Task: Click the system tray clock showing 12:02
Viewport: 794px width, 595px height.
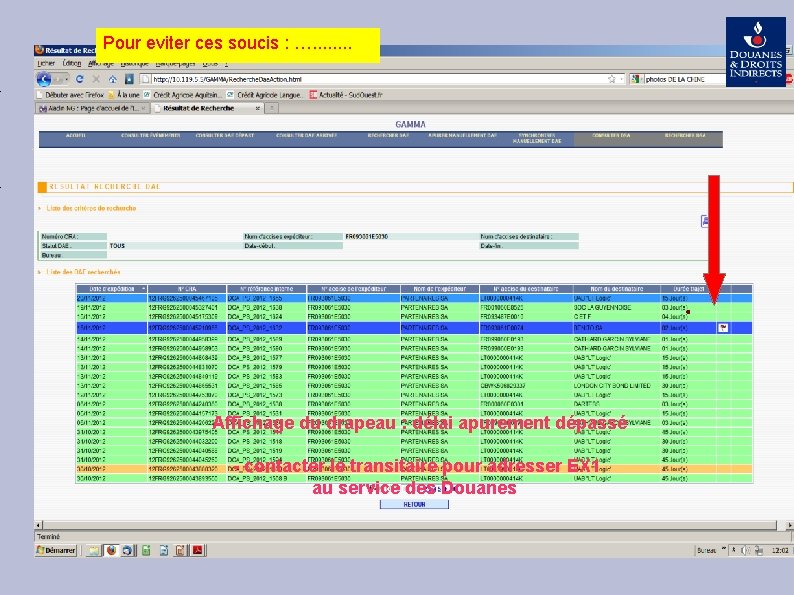Action: [x=780, y=550]
